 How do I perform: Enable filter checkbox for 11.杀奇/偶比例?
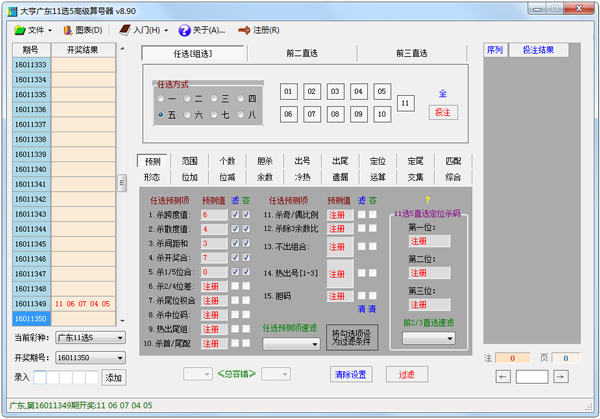pyautogui.click(x=361, y=214)
